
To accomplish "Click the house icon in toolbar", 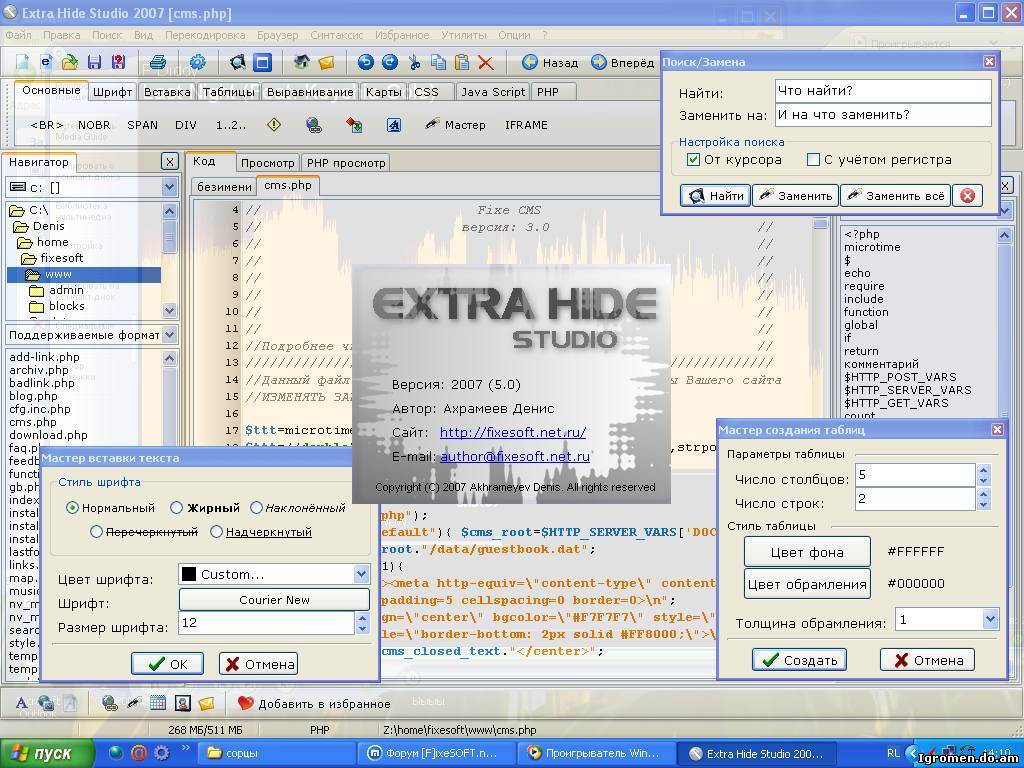I will (x=301, y=63).
